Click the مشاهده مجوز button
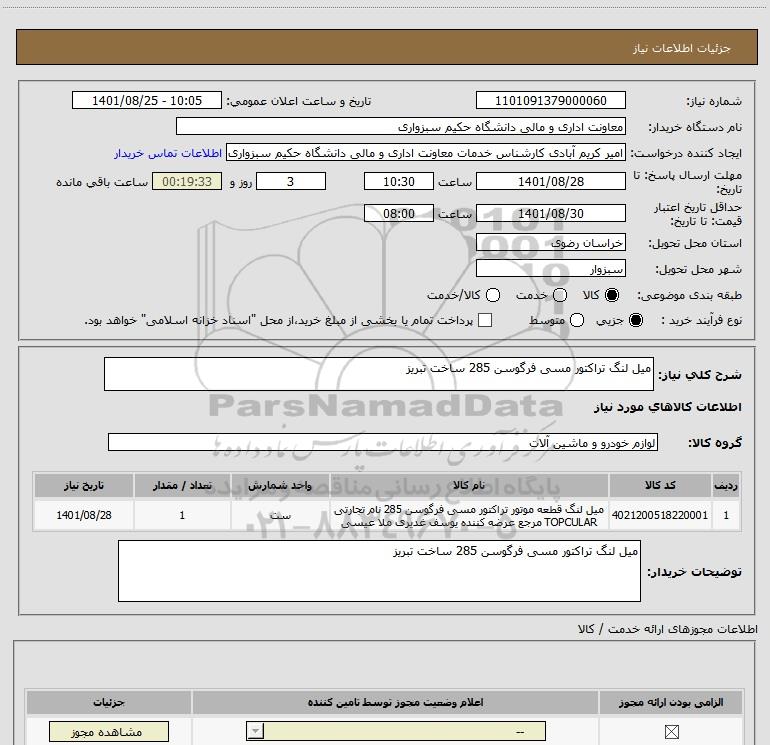The height and width of the screenshot is (745, 770). click(109, 732)
